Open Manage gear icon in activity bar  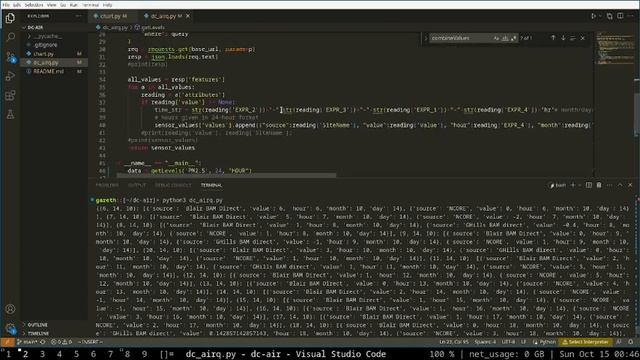(x=10, y=328)
